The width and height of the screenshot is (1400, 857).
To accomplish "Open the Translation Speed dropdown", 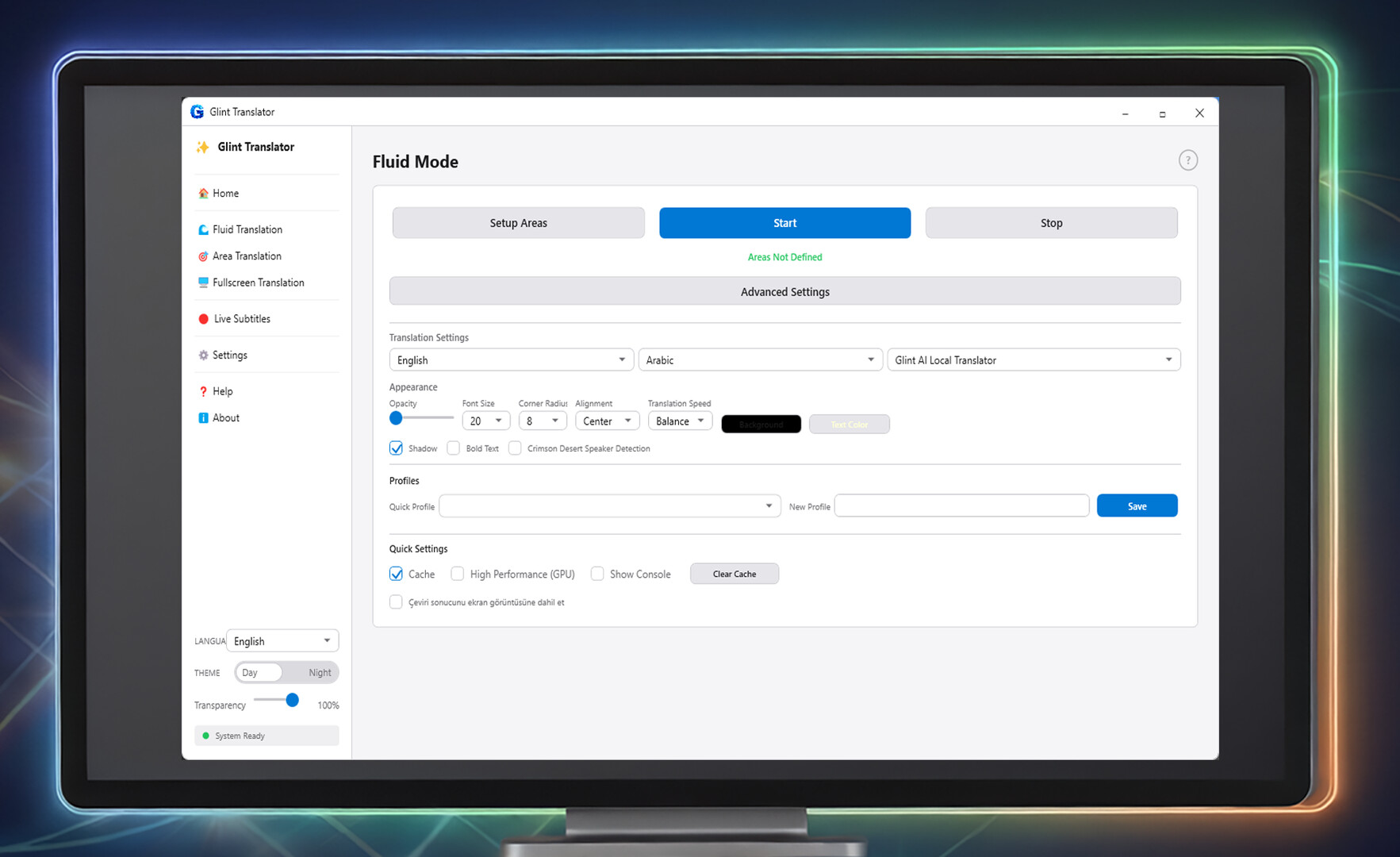I will point(680,421).
